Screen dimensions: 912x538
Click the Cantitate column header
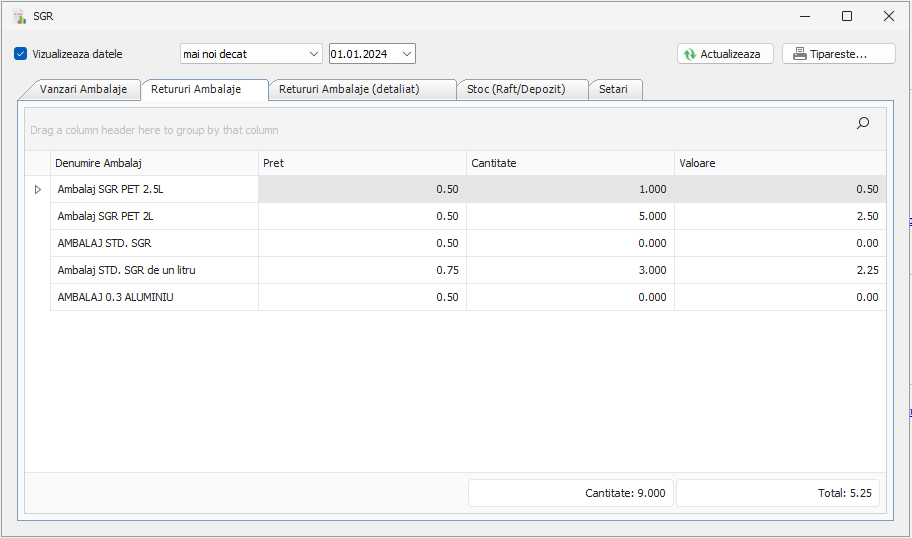click(570, 163)
